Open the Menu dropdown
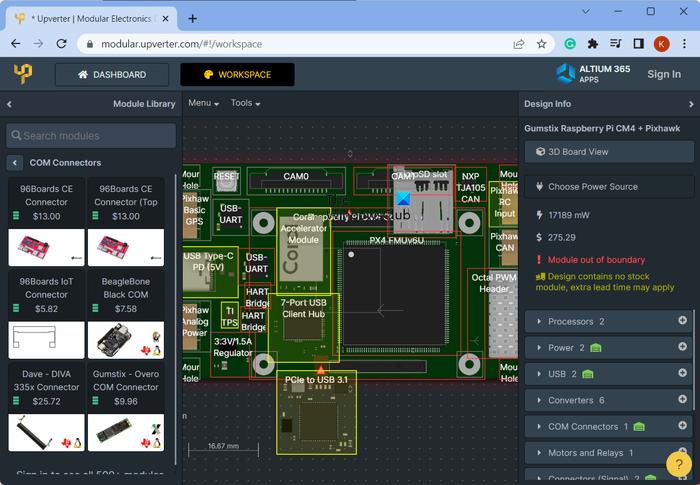This screenshot has width=700, height=485. click(x=203, y=103)
